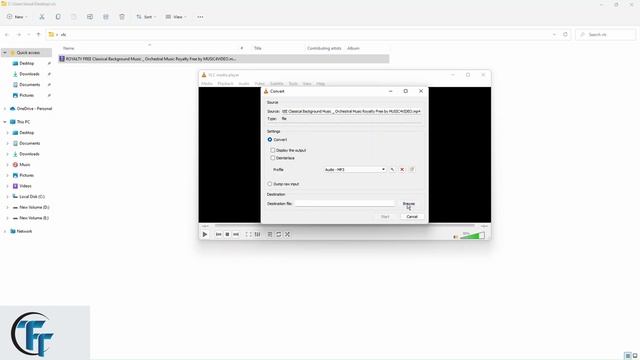The width and height of the screenshot is (640, 360).
Task: Click the Cut scissors icon in Explorer
Action: tap(42, 17)
